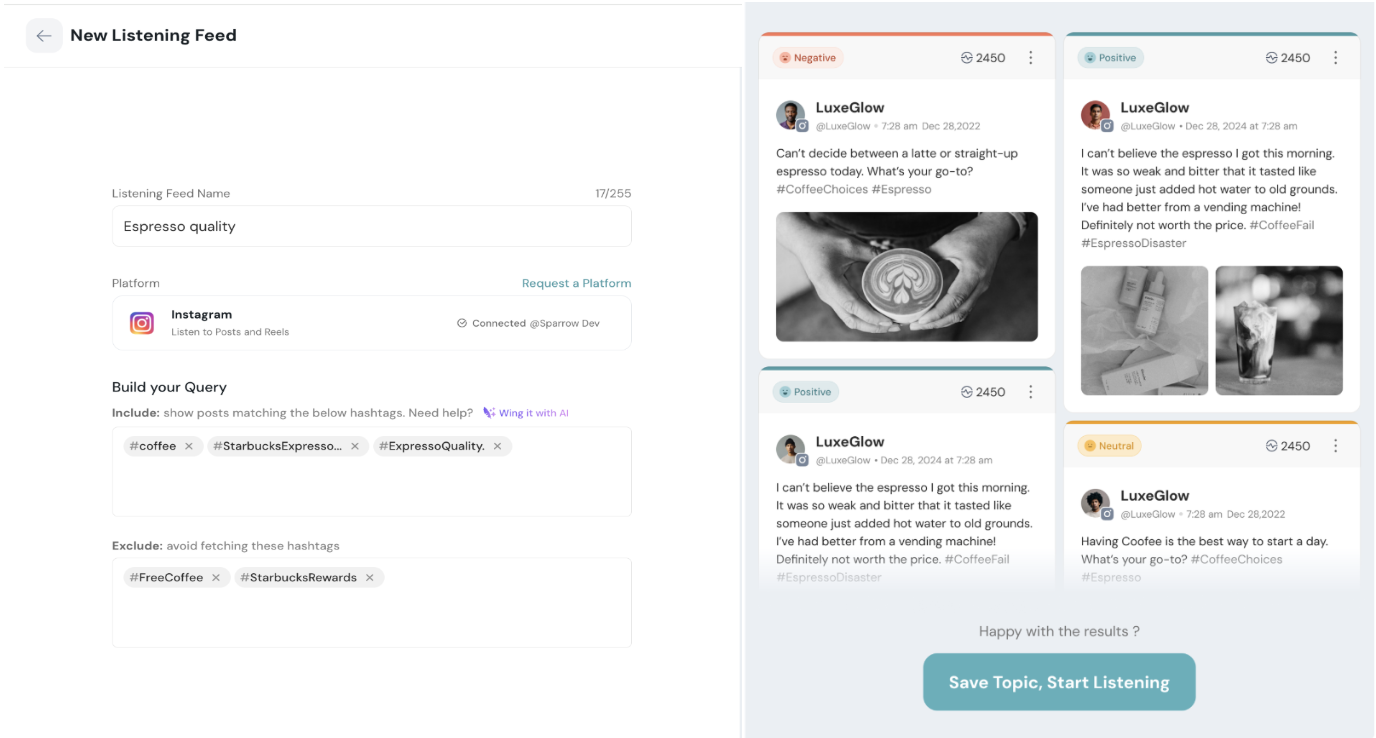Remove the #coffee hashtag chip
Image resolution: width=1376 pixels, height=738 pixels.
pyautogui.click(x=189, y=446)
